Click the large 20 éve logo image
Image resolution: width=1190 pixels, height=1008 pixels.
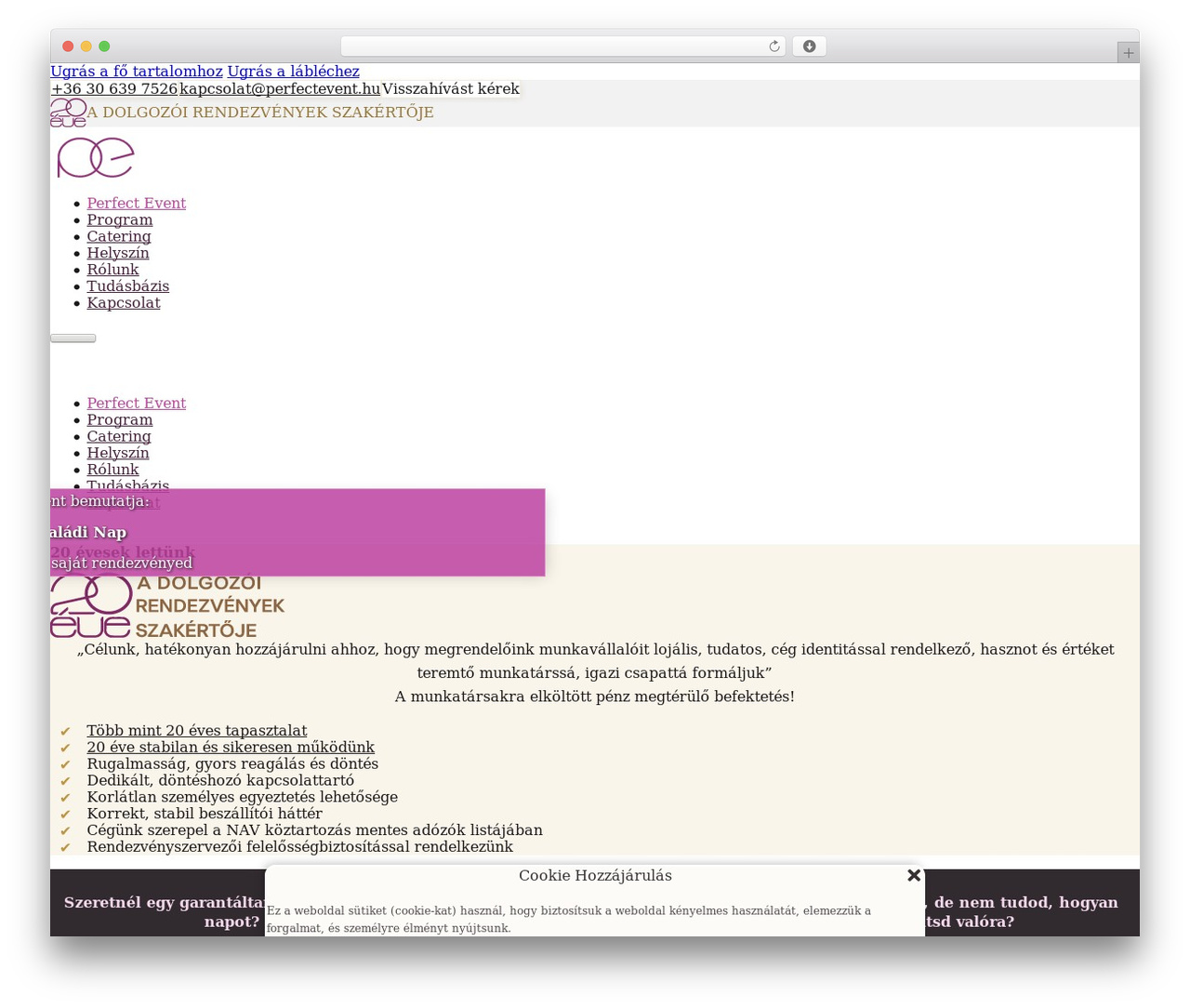(x=167, y=606)
